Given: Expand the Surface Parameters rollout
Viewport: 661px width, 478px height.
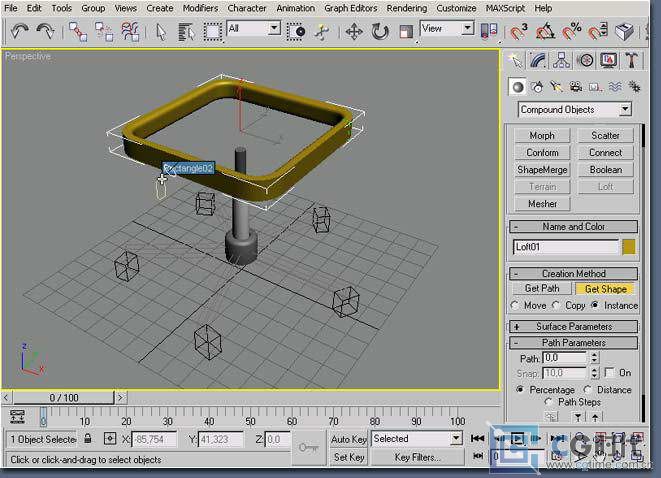Looking at the screenshot, I should [x=573, y=327].
